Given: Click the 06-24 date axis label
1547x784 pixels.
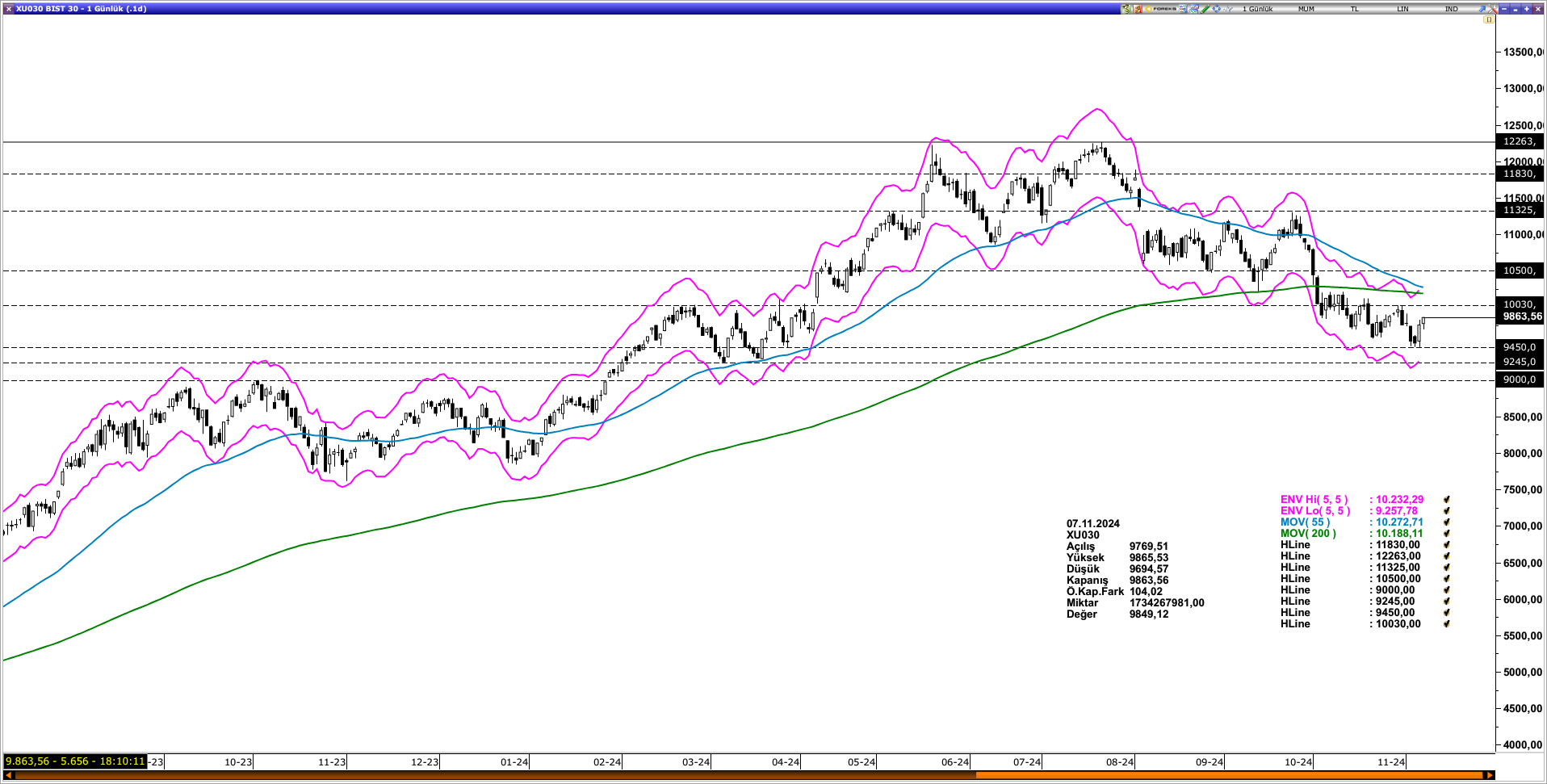Looking at the screenshot, I should coord(955,762).
